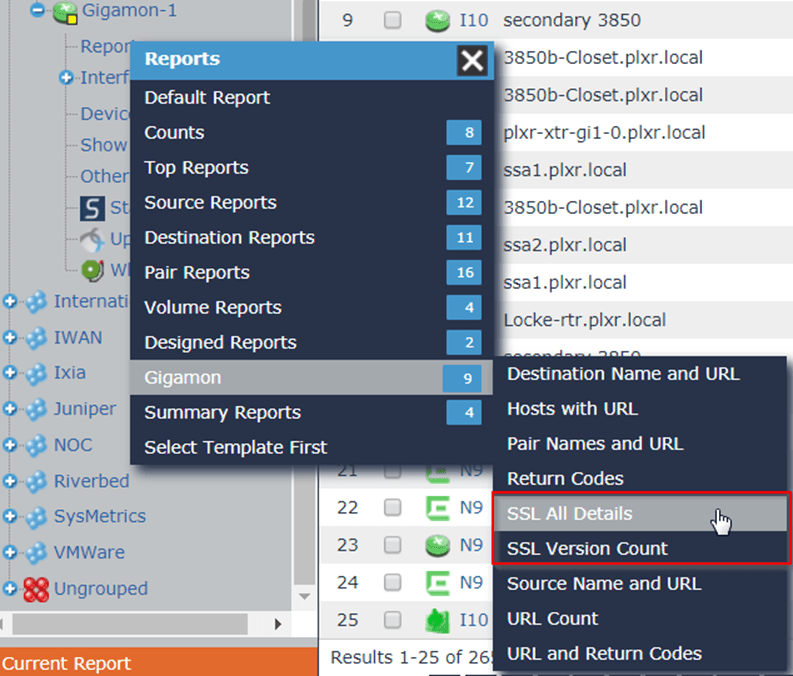Open the Top Reports category
The width and height of the screenshot is (793, 676).
coord(312,167)
